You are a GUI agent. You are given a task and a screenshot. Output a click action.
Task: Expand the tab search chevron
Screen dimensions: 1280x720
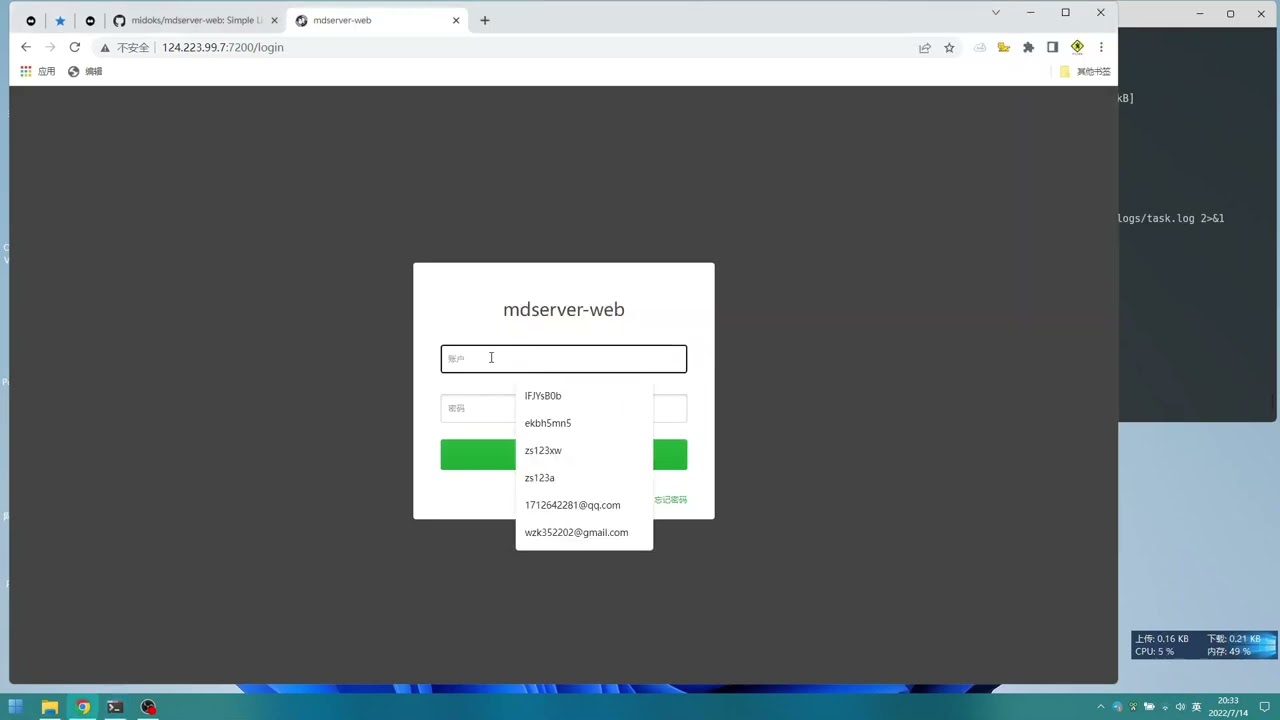tap(996, 12)
